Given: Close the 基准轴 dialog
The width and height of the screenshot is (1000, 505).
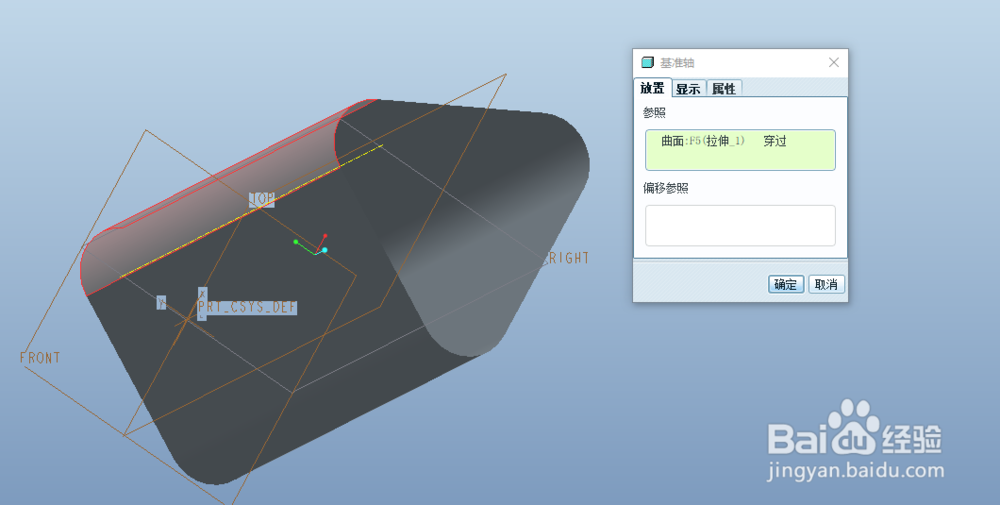Looking at the screenshot, I should tap(834, 62).
